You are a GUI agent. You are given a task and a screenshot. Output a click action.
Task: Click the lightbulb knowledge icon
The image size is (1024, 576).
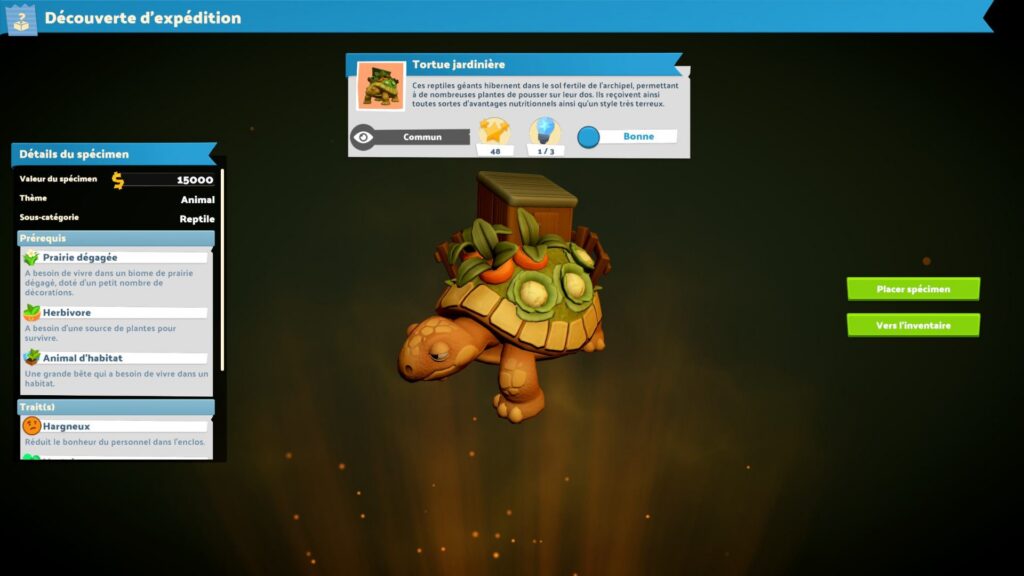pyautogui.click(x=545, y=132)
